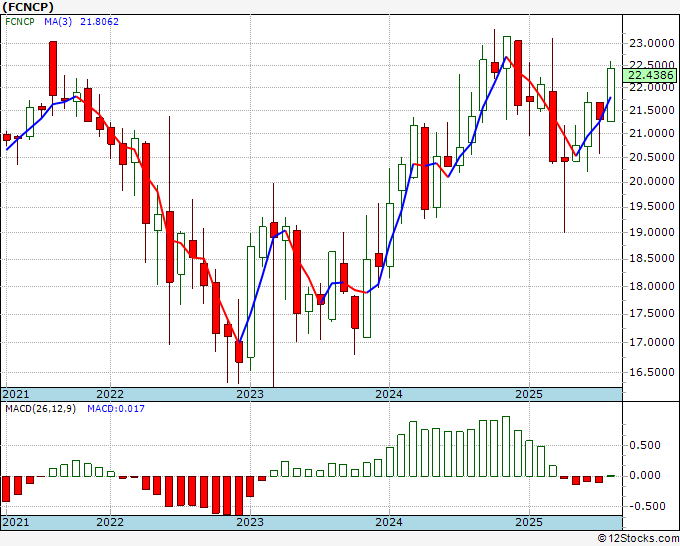Click 2022 on the MACD timeline
680x546 pixels.
tap(110, 522)
